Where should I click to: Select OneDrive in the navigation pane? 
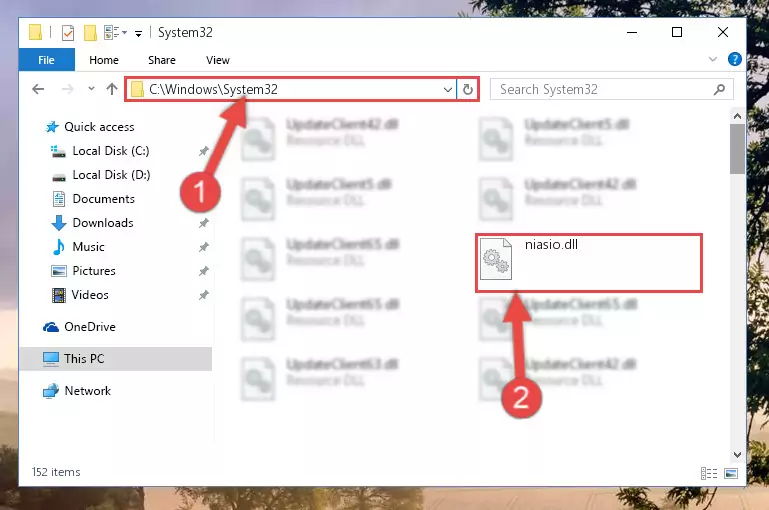click(90, 327)
